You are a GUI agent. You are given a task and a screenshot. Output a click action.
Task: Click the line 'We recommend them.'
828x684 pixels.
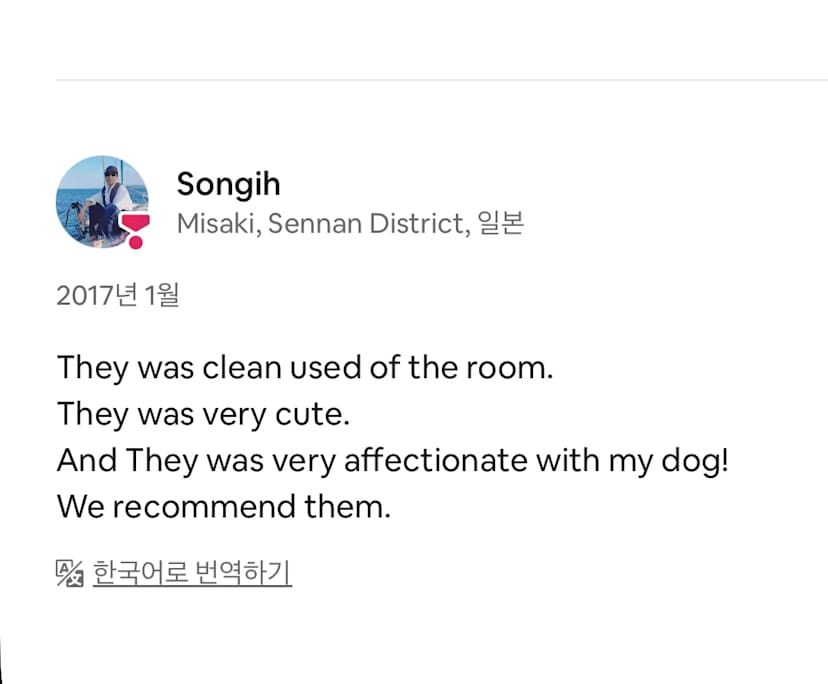coord(223,507)
